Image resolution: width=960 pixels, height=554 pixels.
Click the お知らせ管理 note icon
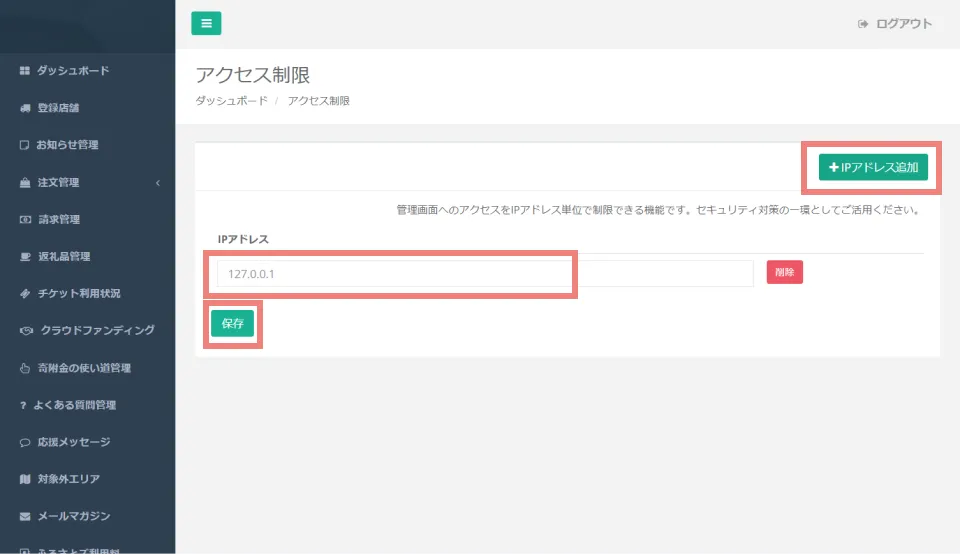[x=25, y=145]
